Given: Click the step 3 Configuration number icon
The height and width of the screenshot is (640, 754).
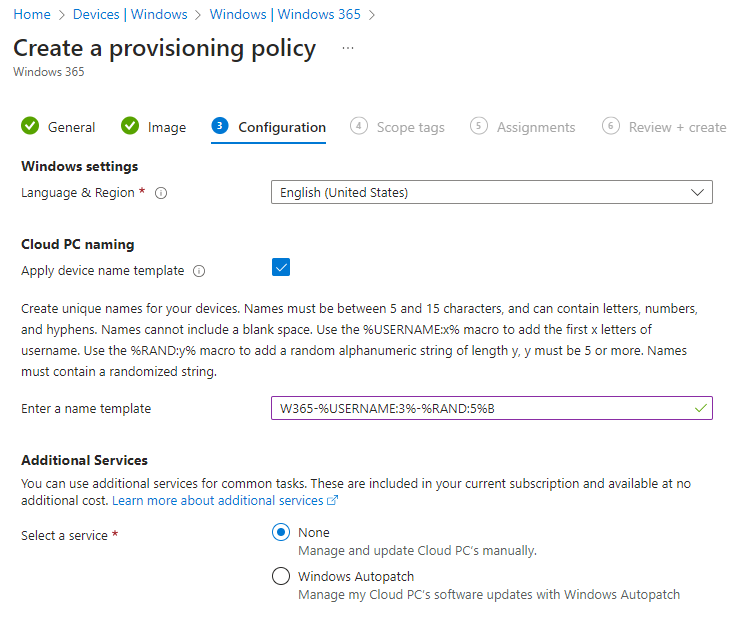Looking at the screenshot, I should pyautogui.click(x=220, y=126).
